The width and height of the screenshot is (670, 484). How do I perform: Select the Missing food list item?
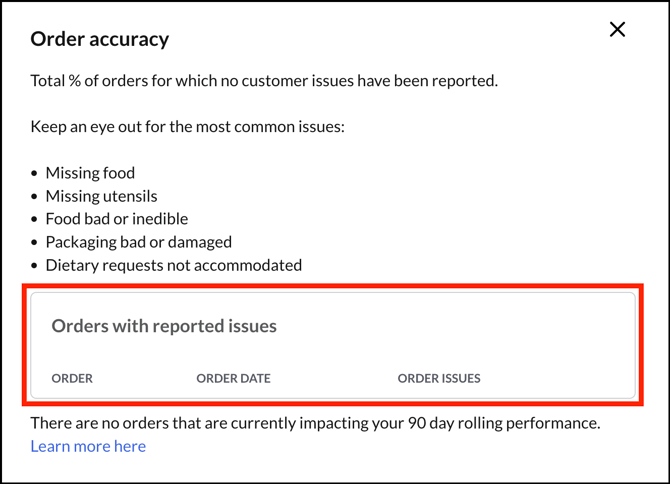point(90,173)
